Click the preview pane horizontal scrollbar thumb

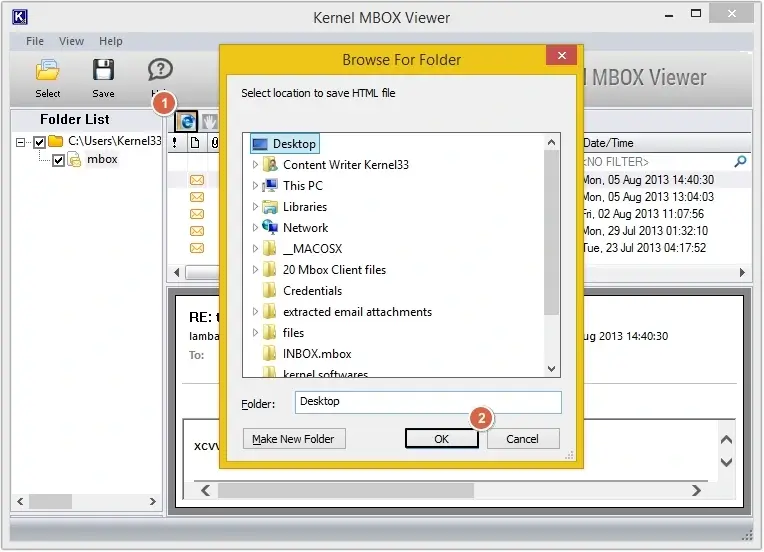click(346, 491)
